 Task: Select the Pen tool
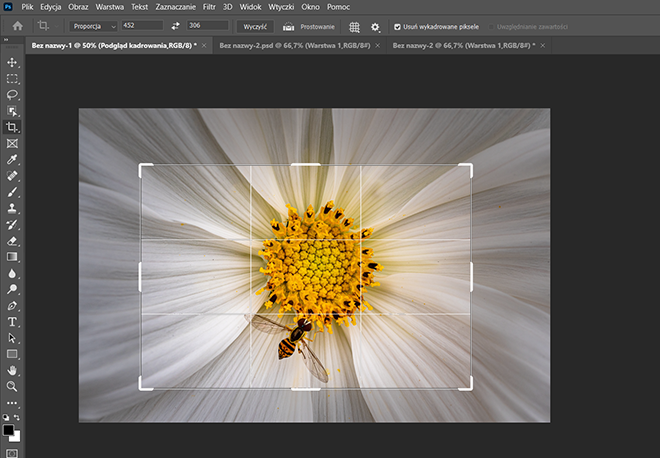[x=12, y=306]
